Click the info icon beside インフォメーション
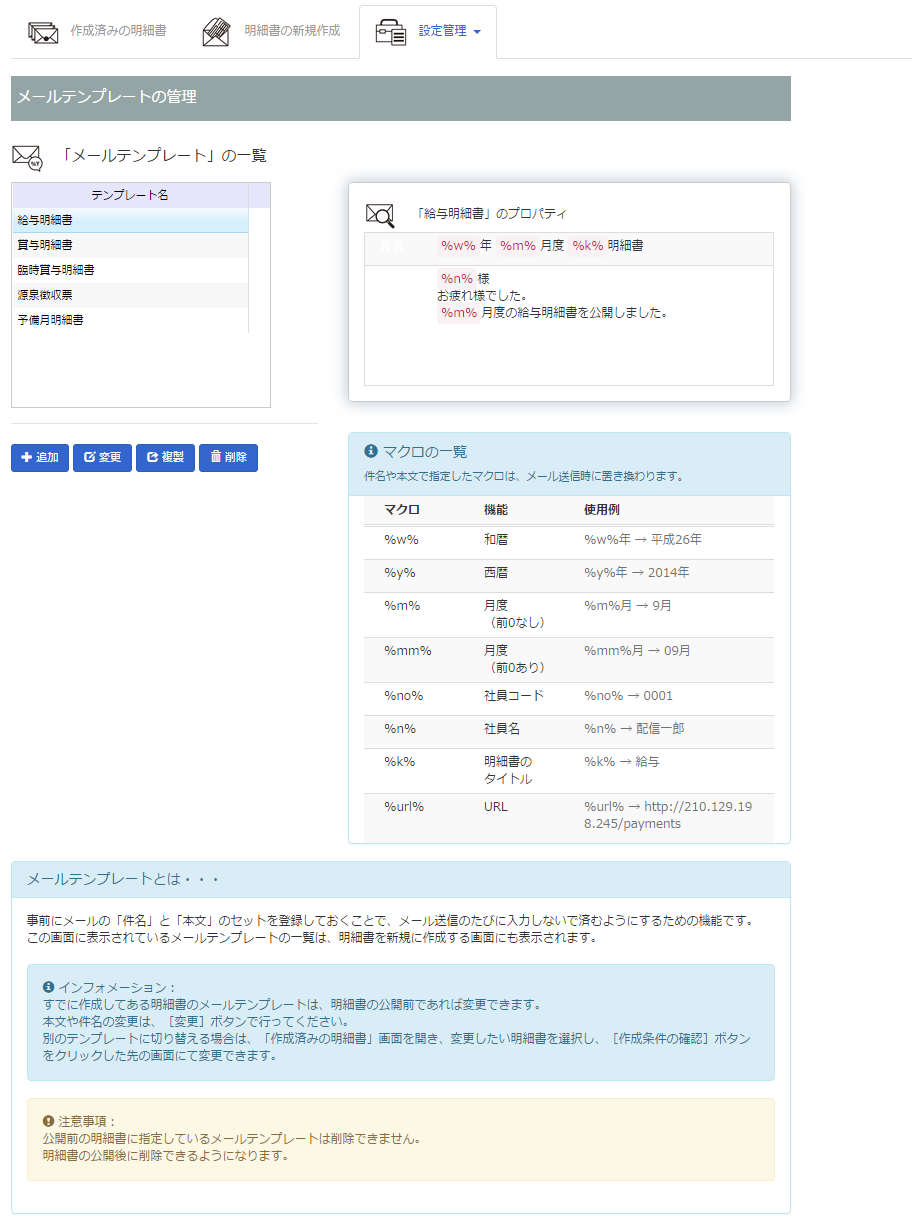The width and height of the screenshot is (912, 1232). pyautogui.click(x=48, y=987)
